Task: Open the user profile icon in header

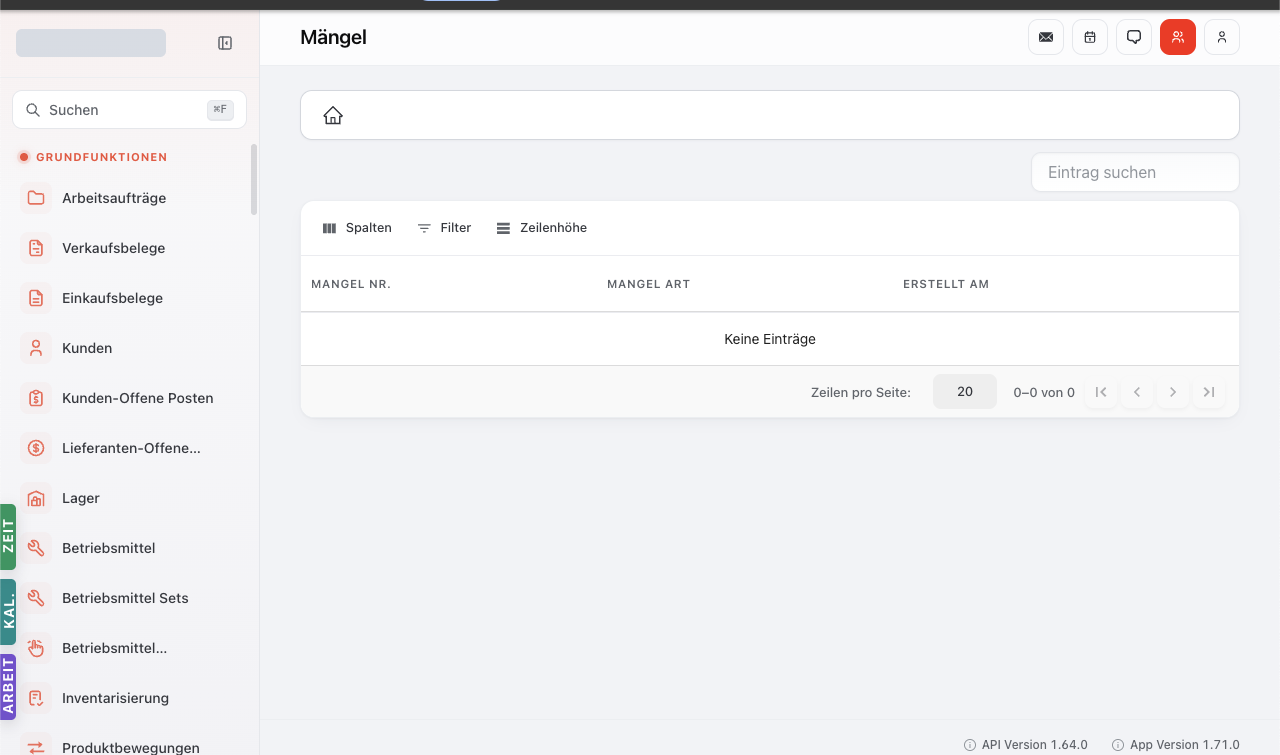Action: coord(1222,37)
